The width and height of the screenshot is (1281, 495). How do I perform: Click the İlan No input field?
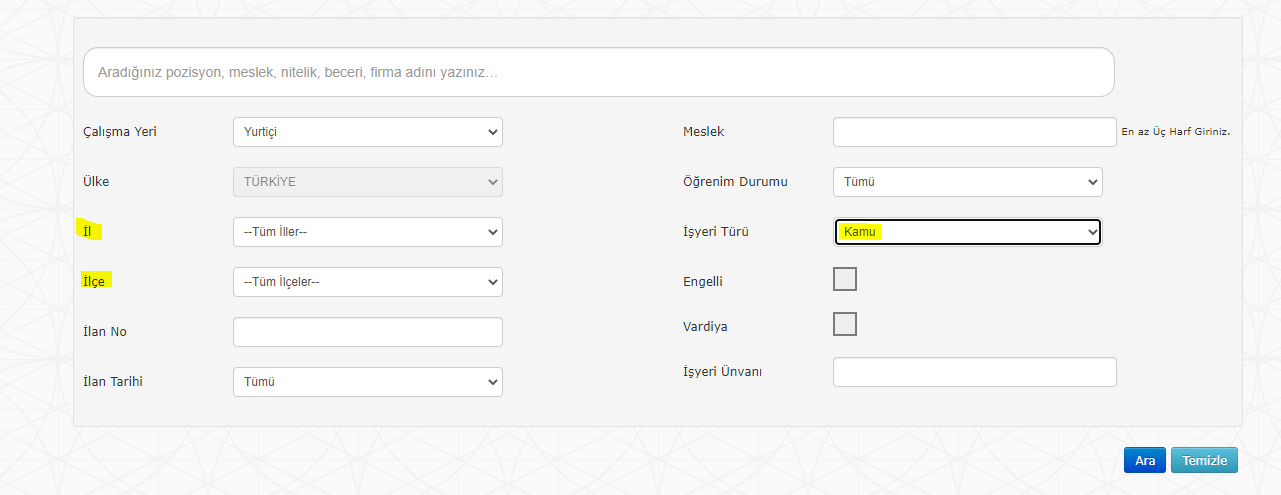click(x=367, y=332)
